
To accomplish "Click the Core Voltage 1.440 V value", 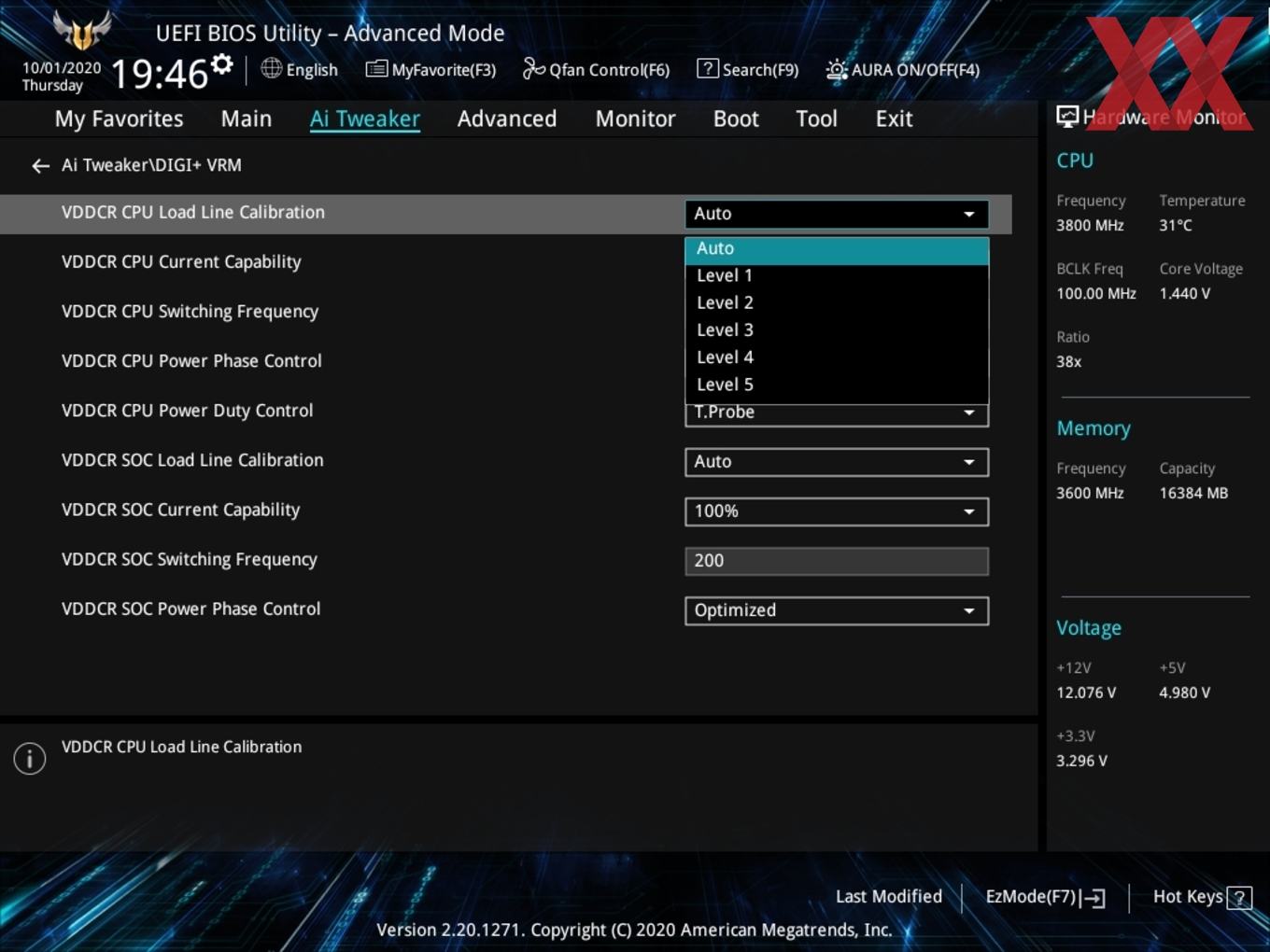I will pos(1184,293).
